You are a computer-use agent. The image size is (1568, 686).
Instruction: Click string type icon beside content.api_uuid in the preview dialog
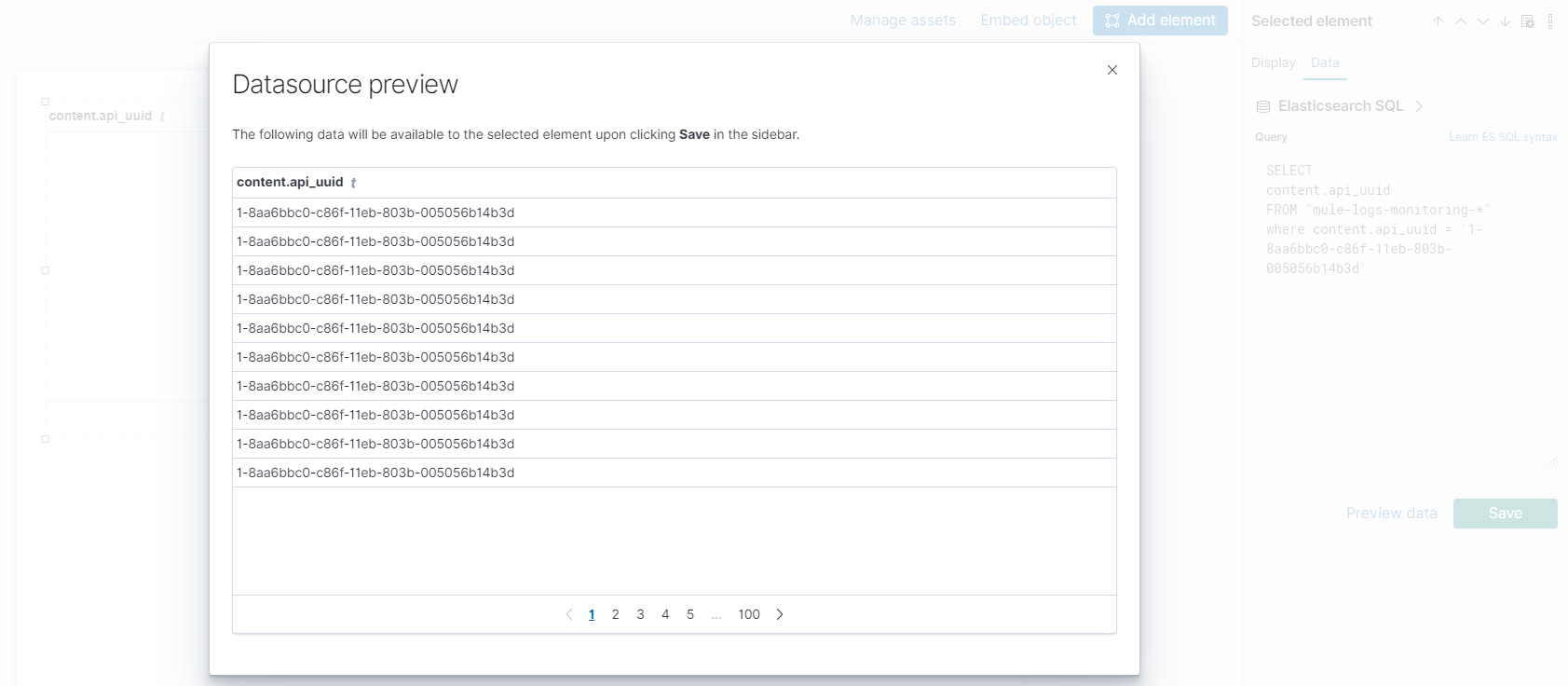click(x=353, y=183)
